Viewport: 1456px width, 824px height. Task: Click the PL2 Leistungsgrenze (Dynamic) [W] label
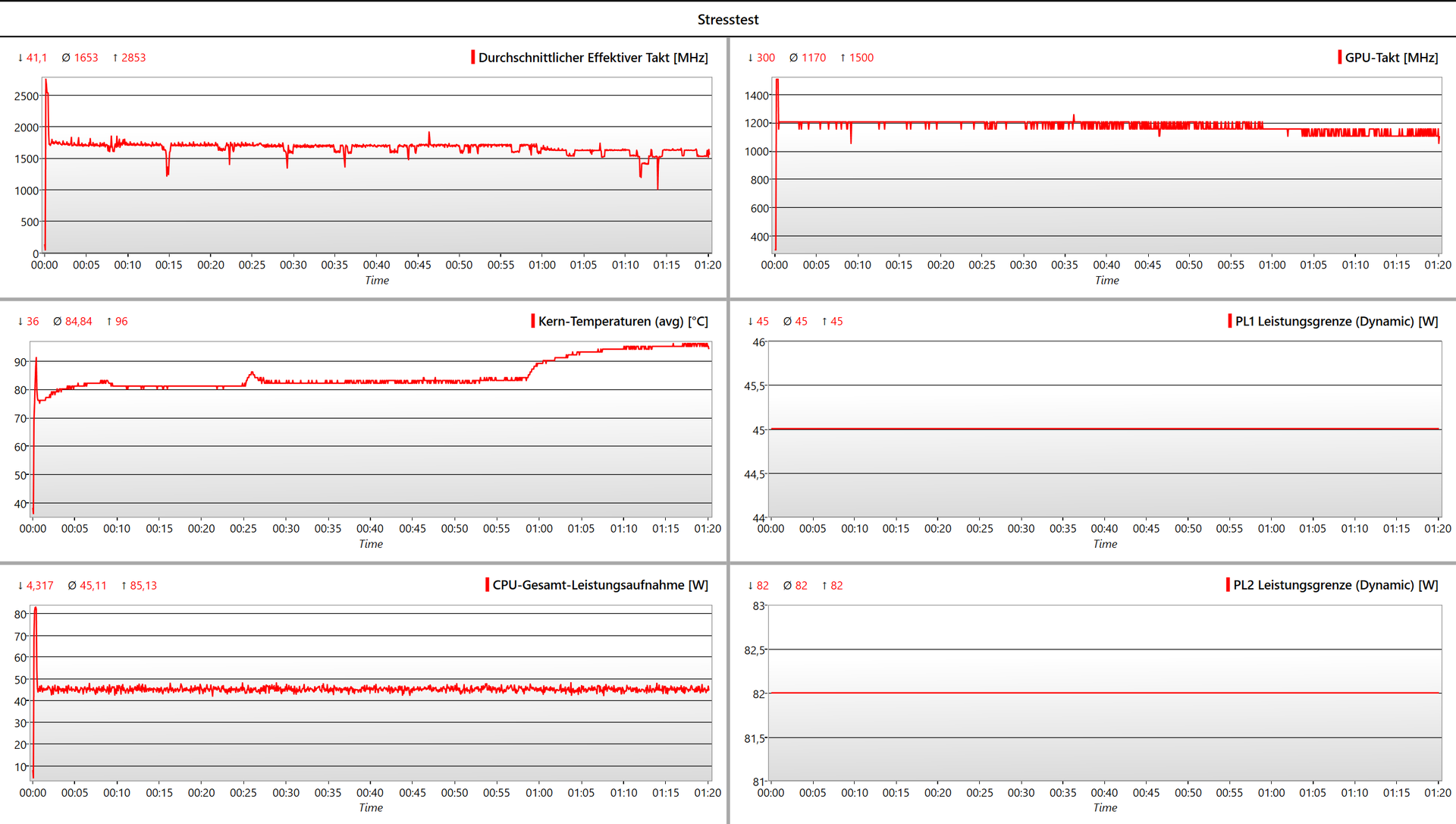point(1335,585)
